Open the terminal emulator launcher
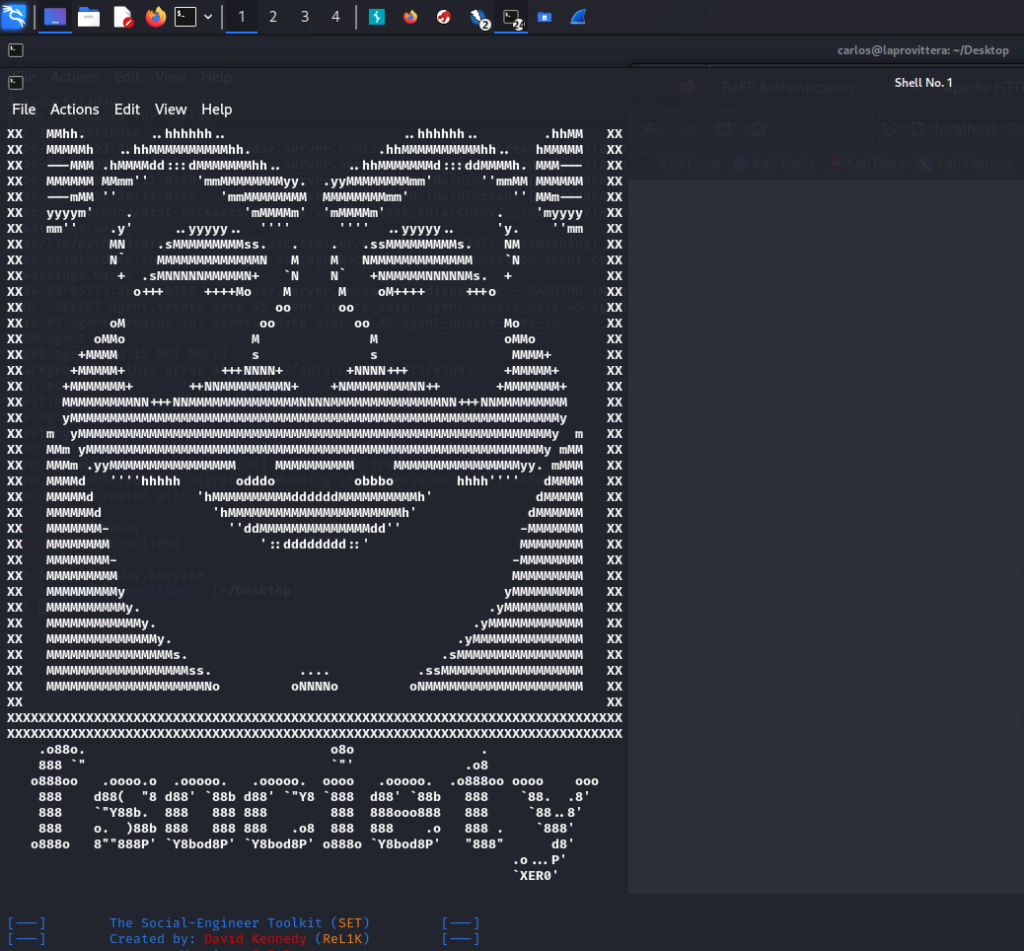 tap(185, 17)
